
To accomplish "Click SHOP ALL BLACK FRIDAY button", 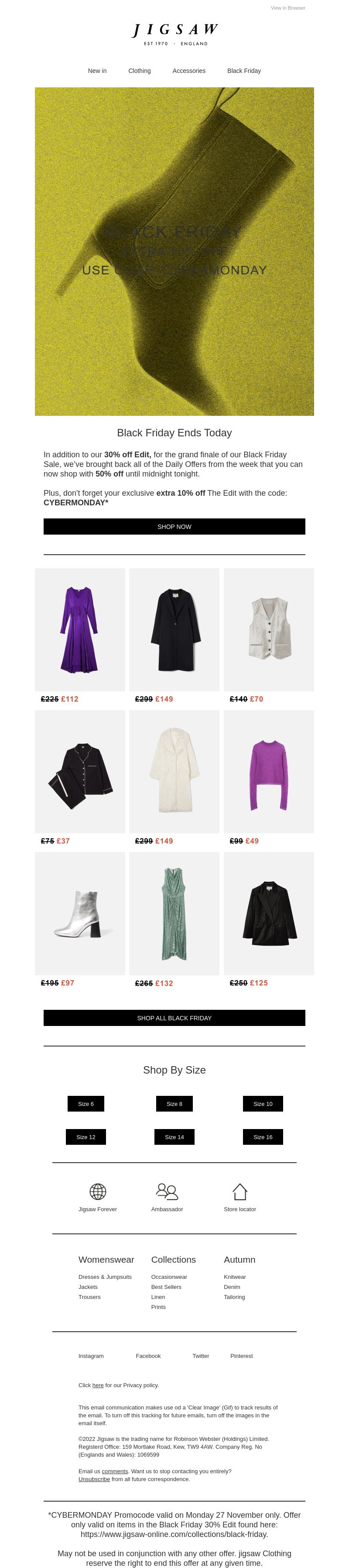I will pyautogui.click(x=174, y=1018).
